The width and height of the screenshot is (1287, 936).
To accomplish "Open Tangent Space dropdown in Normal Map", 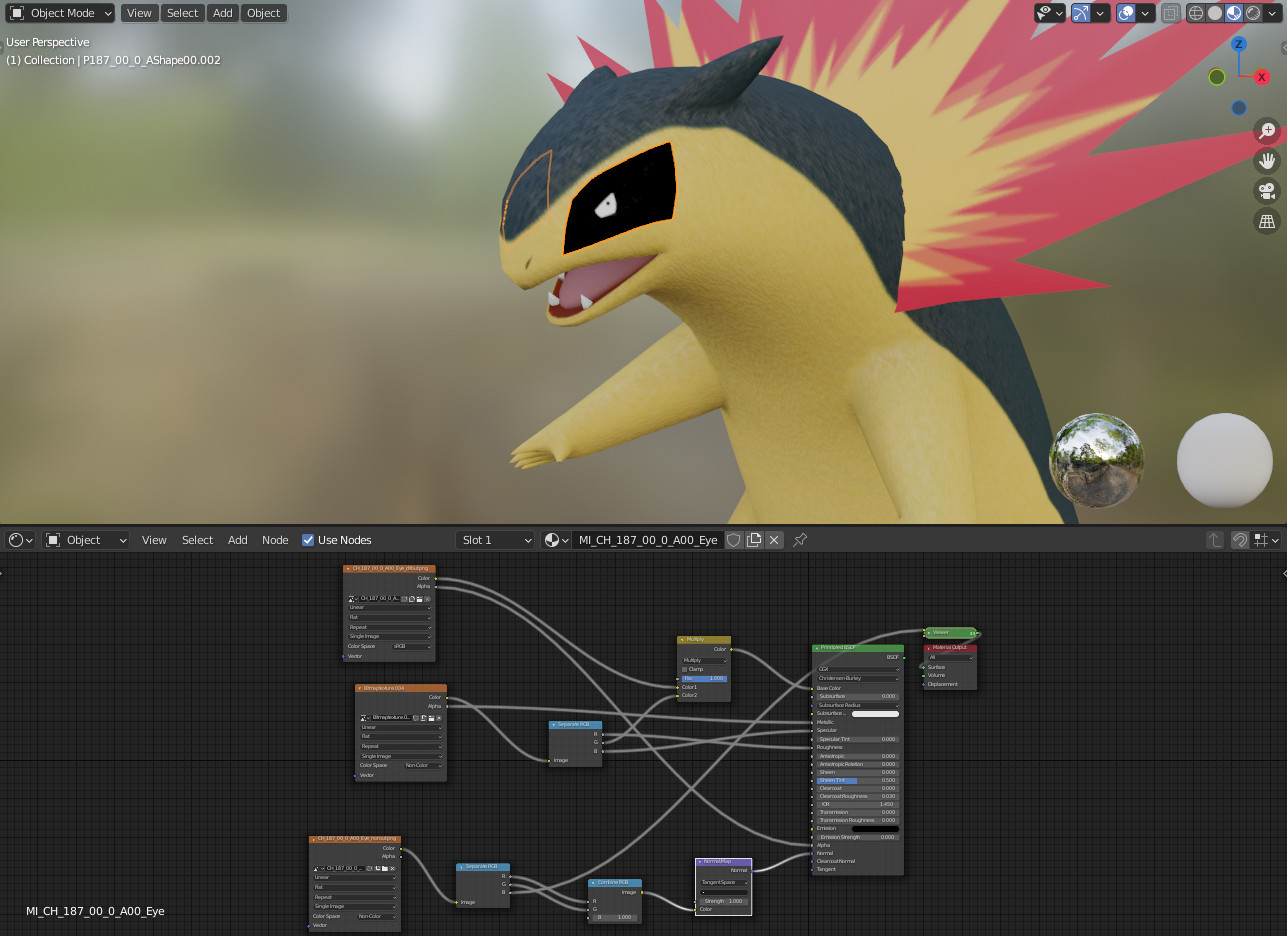I will [724, 882].
